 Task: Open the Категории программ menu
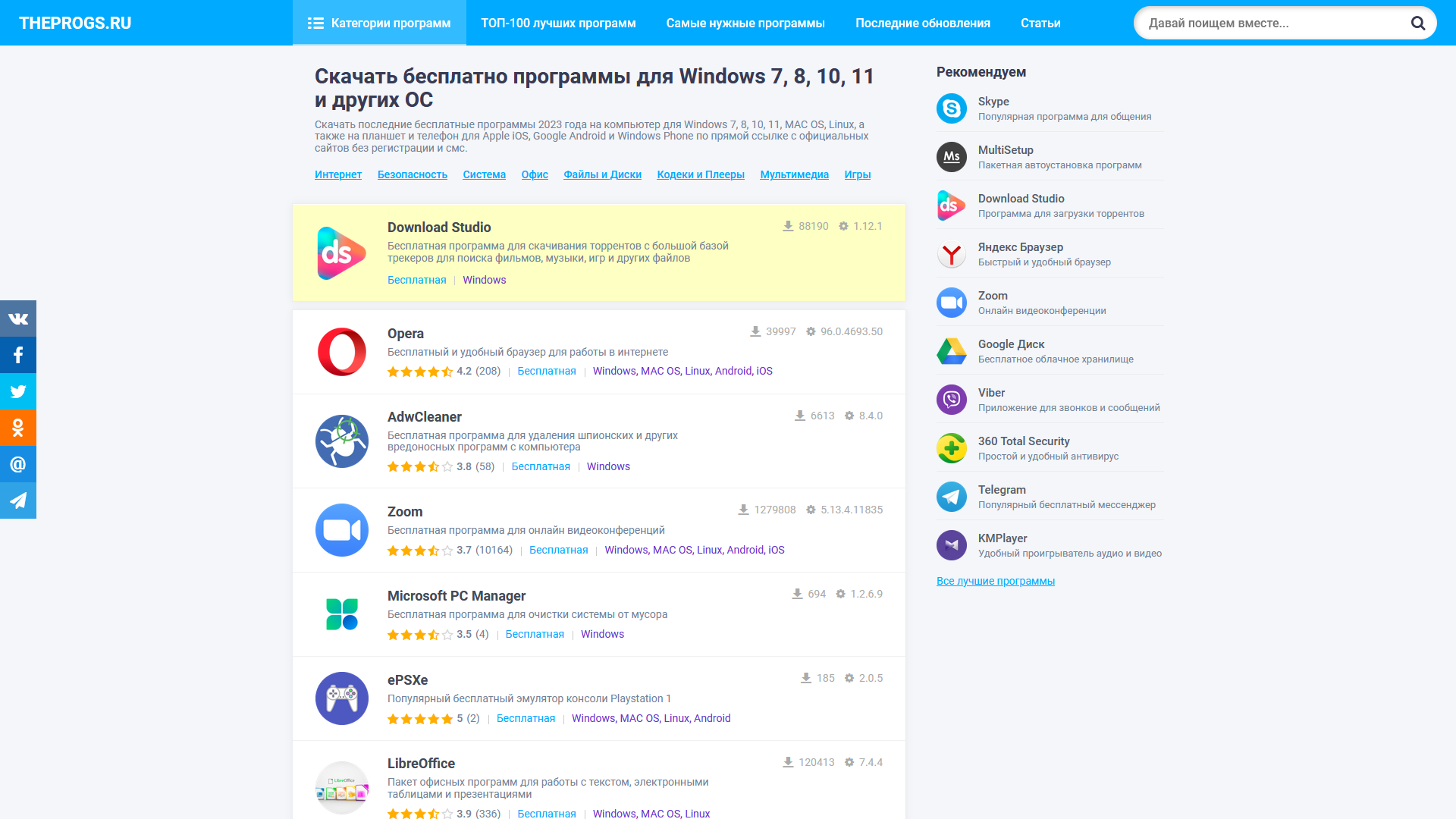tap(379, 23)
